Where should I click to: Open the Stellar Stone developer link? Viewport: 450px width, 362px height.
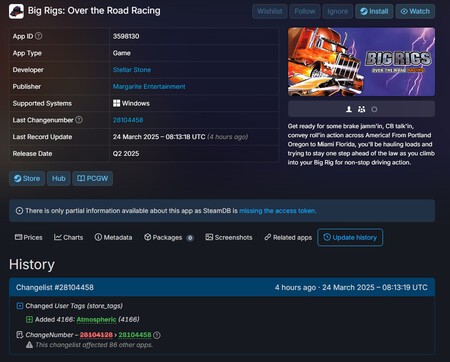click(x=132, y=70)
